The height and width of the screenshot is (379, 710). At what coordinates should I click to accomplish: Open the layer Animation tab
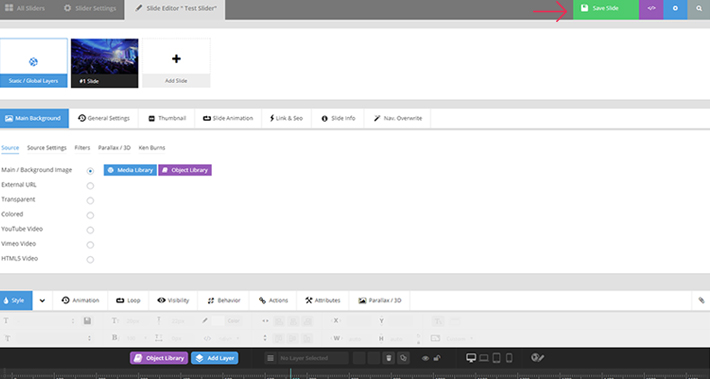tap(80, 300)
